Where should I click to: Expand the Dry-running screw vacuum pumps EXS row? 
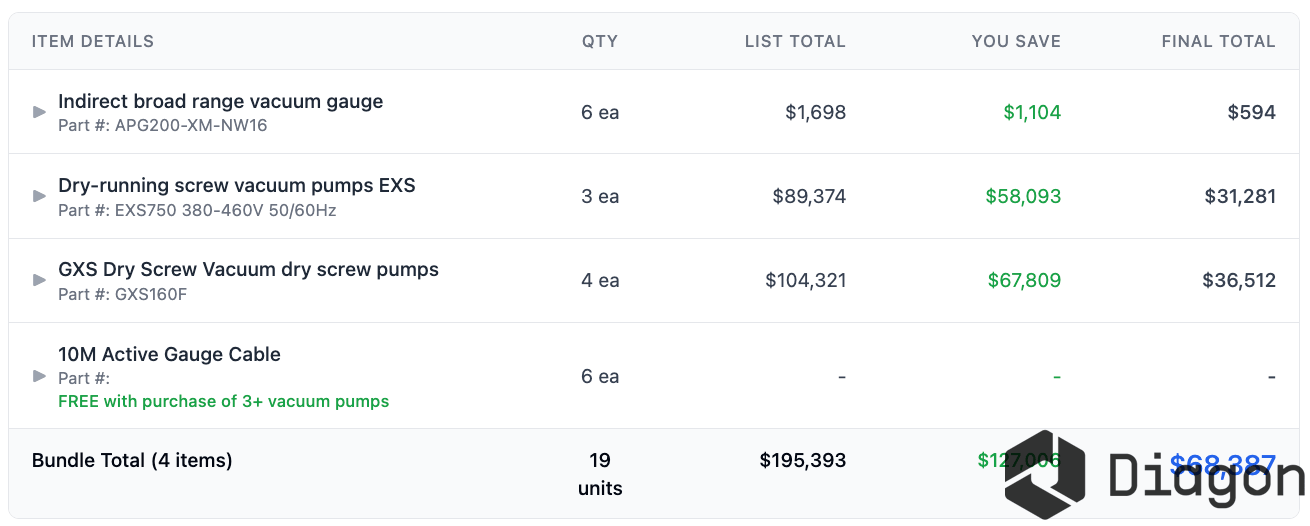[x=40, y=196]
